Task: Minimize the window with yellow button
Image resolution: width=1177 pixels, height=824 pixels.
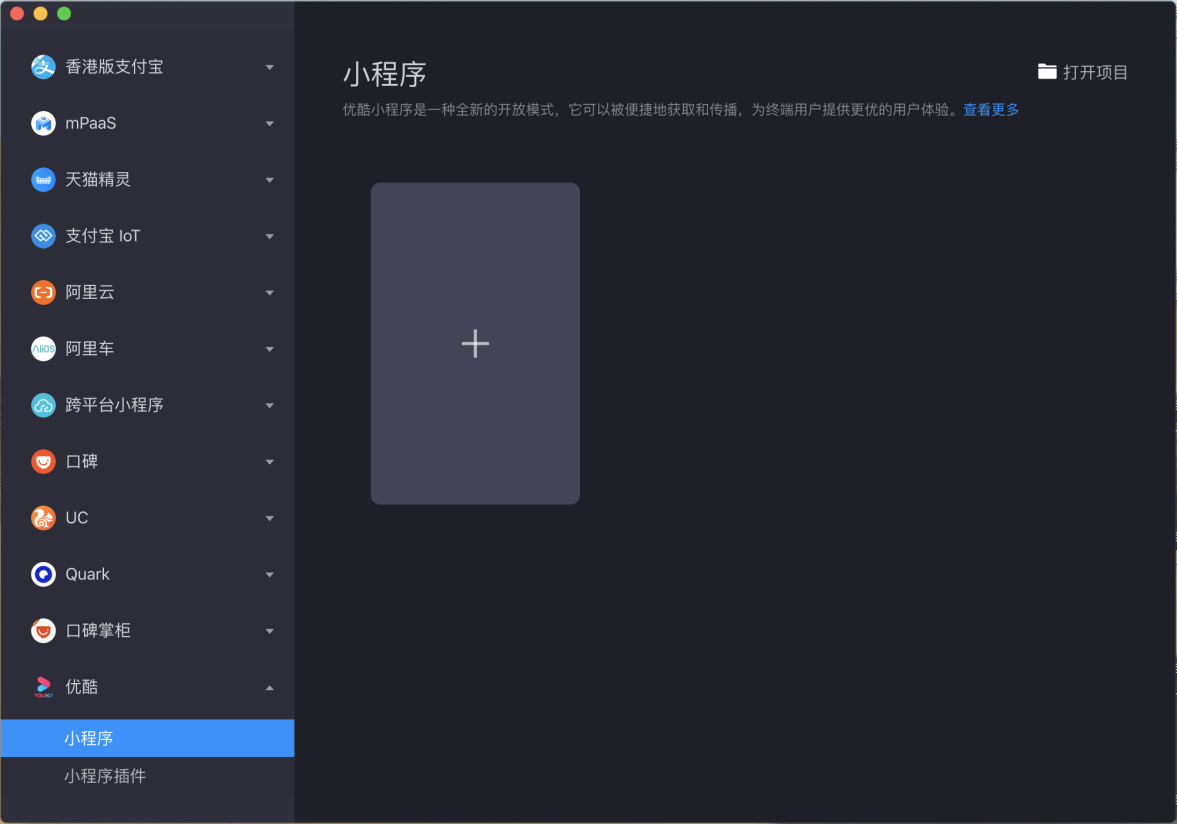Action: [41, 14]
